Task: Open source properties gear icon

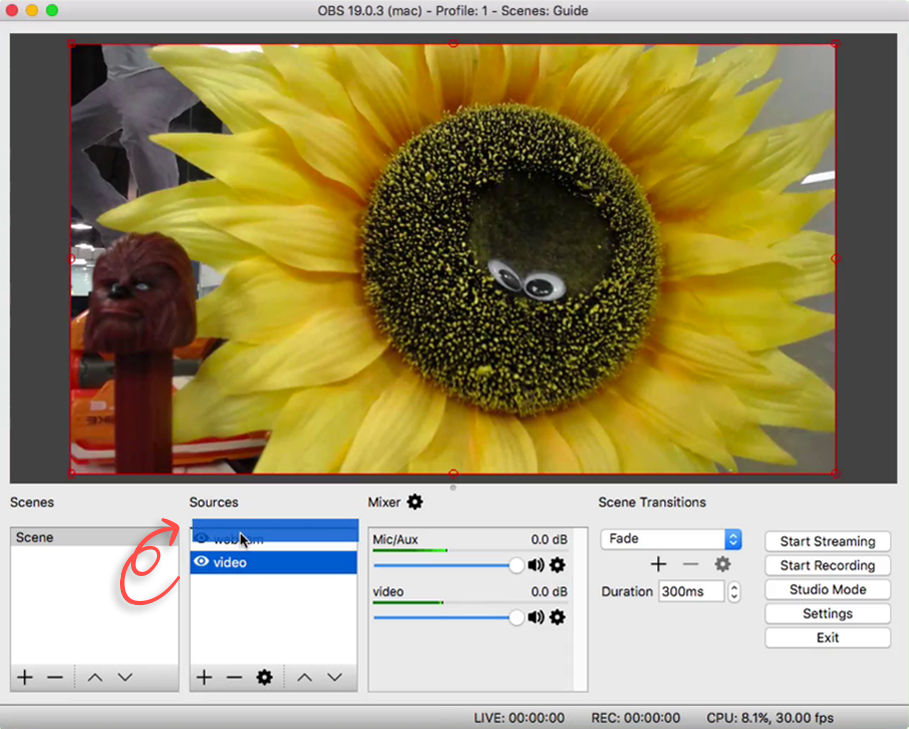Action: click(264, 677)
